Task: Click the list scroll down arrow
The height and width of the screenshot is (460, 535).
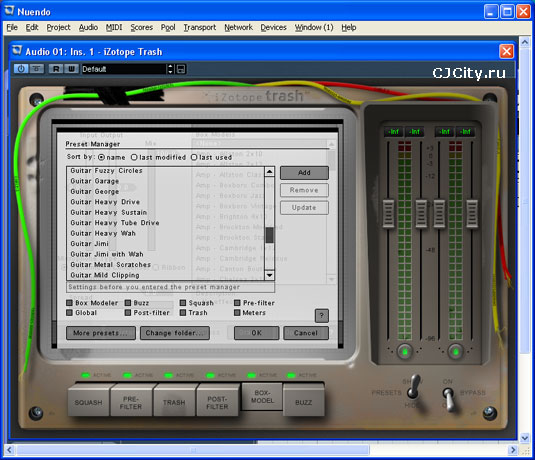Action: tap(270, 275)
